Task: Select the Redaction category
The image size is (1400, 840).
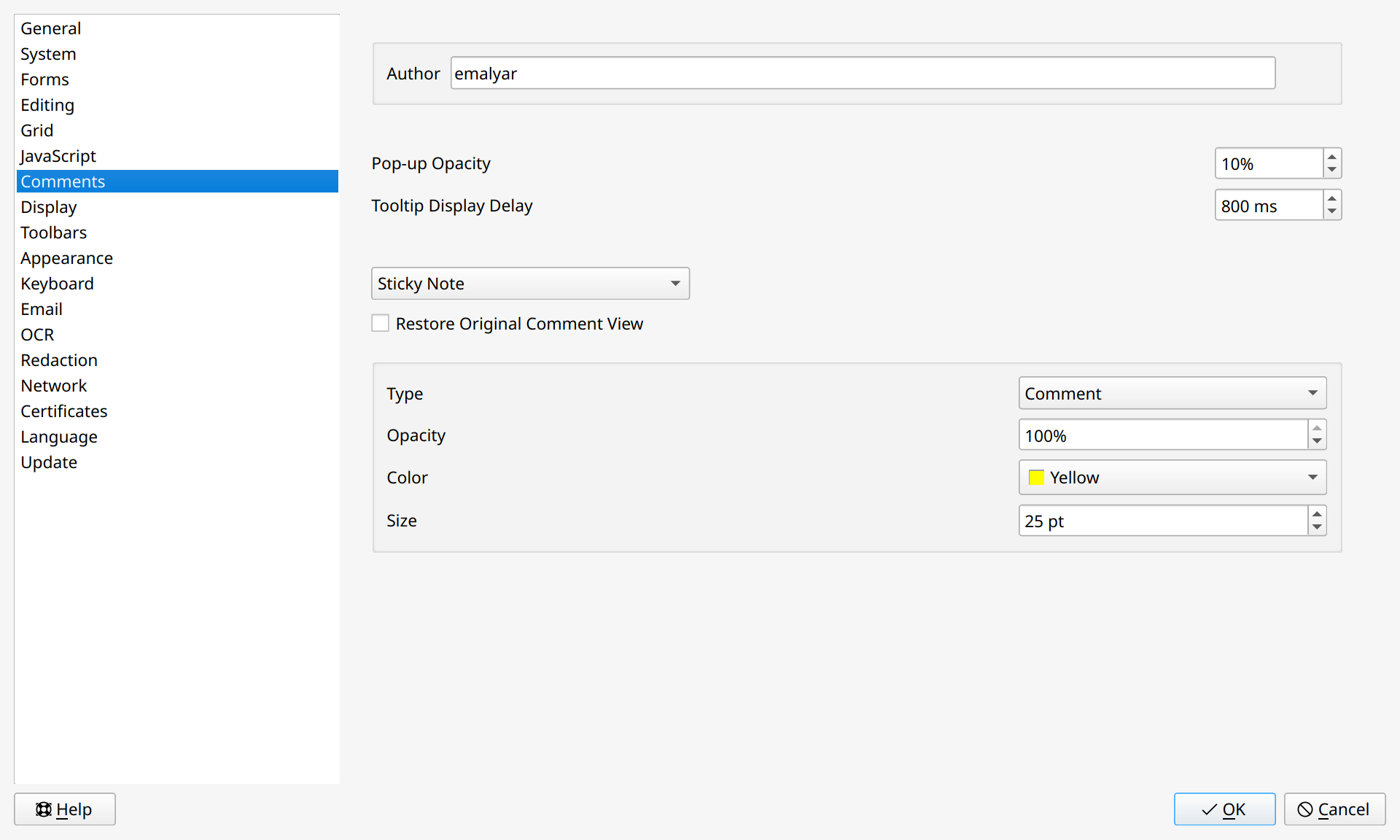Action: (x=59, y=360)
